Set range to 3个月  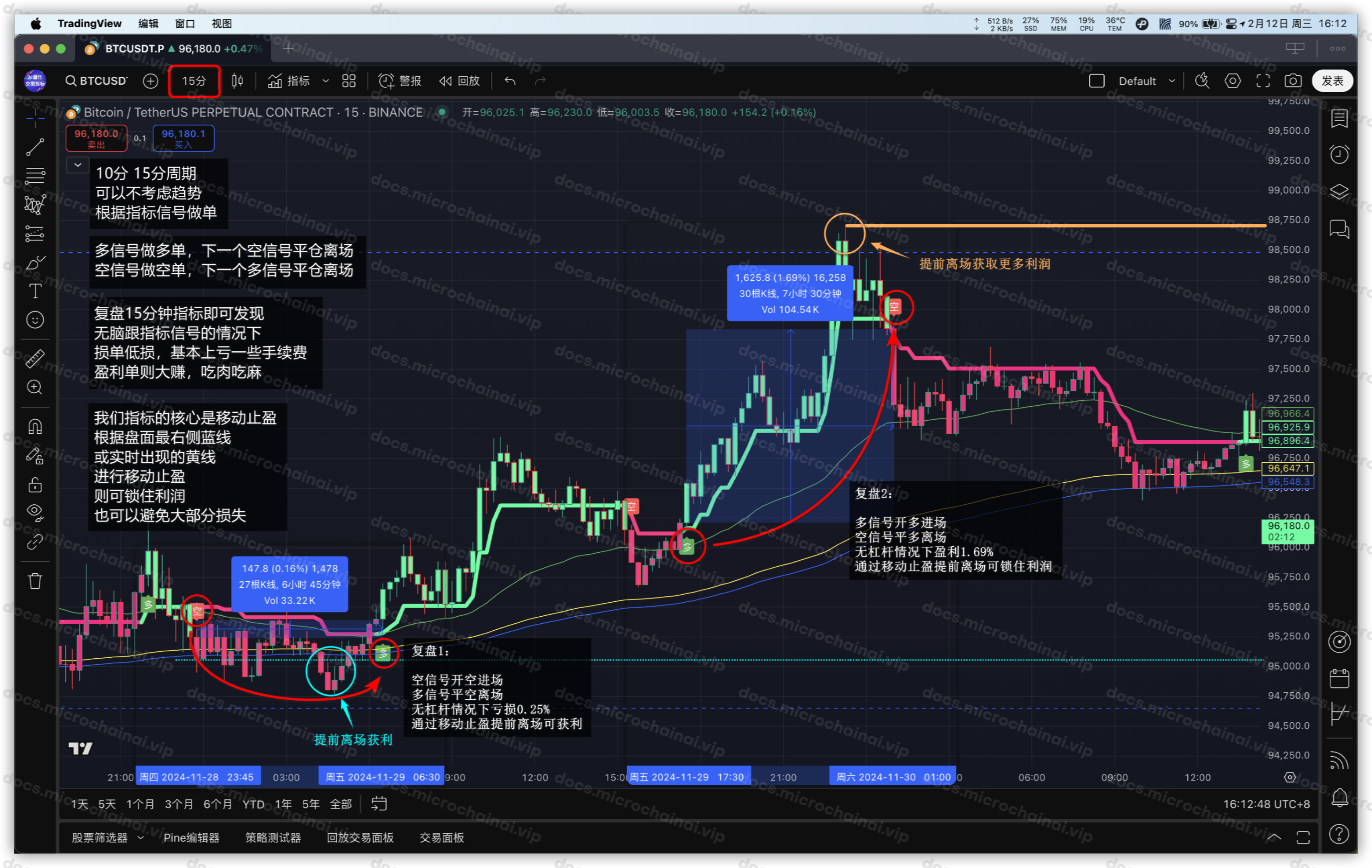pos(178,804)
